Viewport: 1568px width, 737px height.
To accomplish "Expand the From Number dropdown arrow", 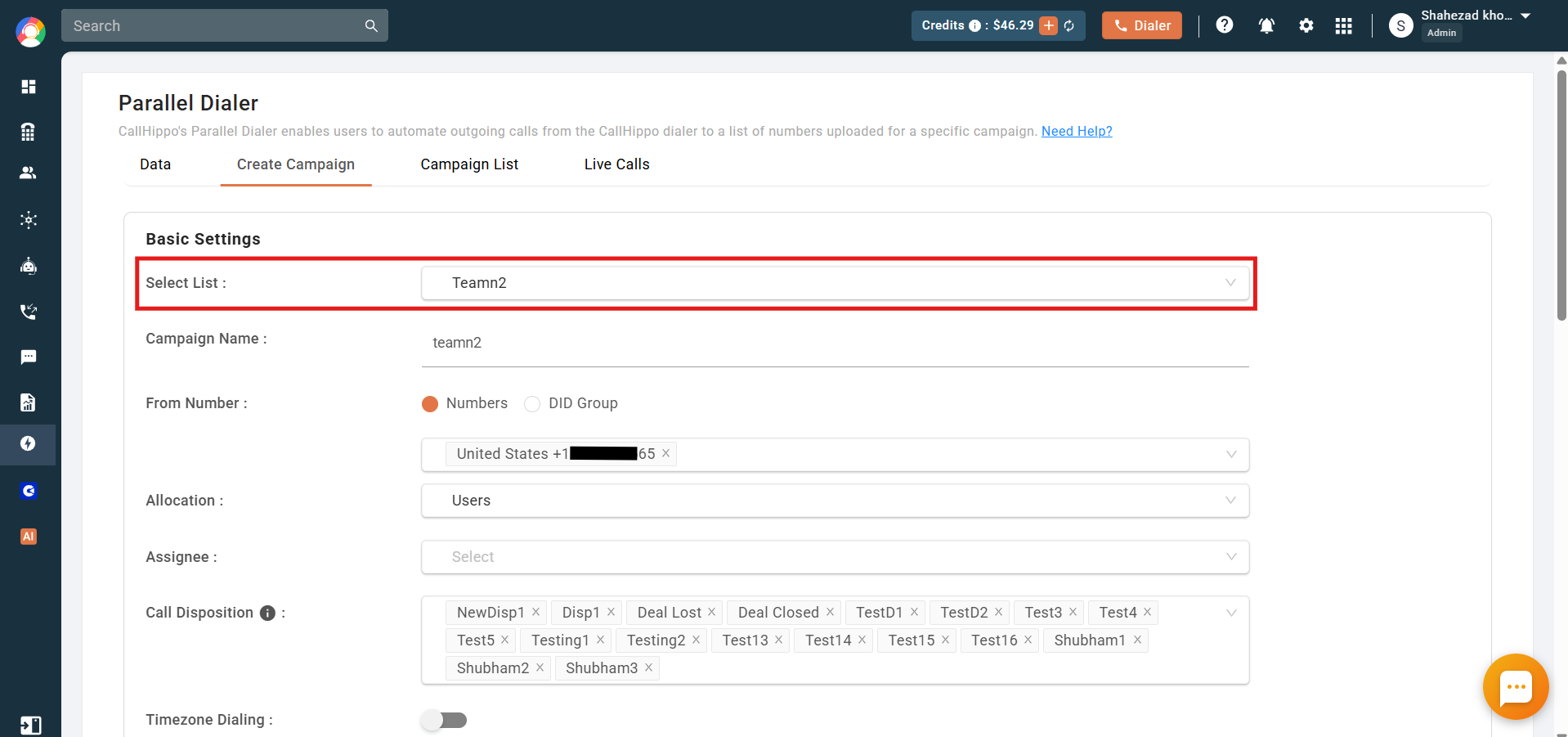I will pos(1231,455).
